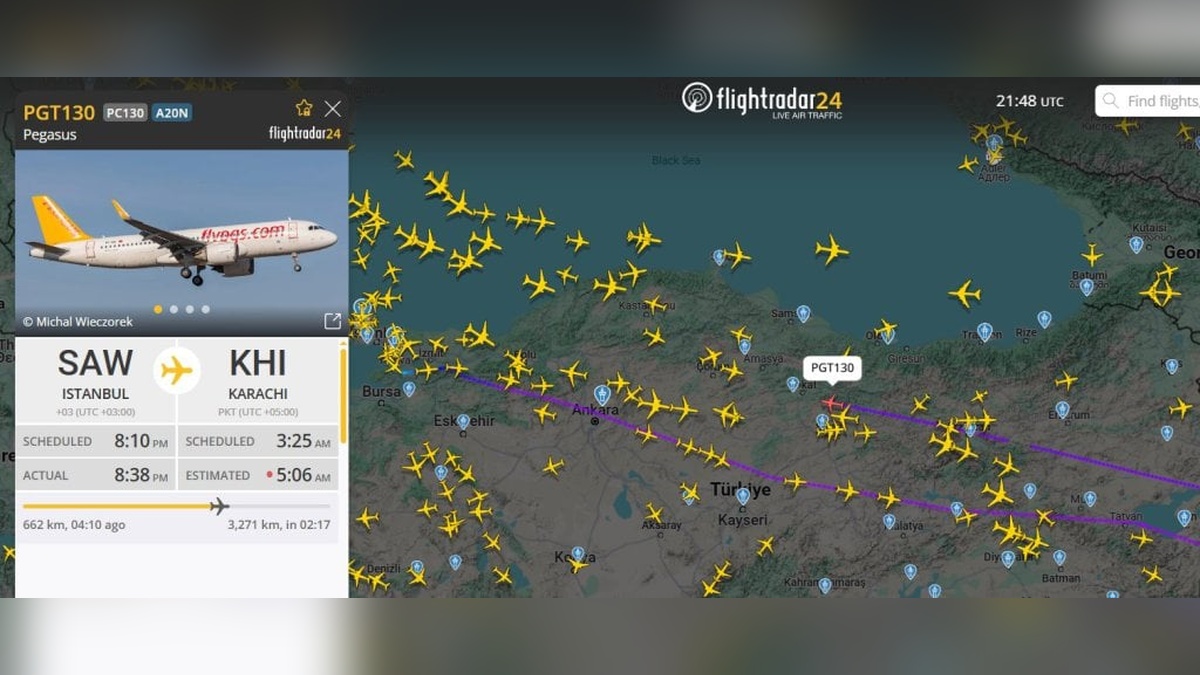The width and height of the screenshot is (1200, 675).
Task: Click the PGT130 callsign label on map
Action: click(832, 368)
